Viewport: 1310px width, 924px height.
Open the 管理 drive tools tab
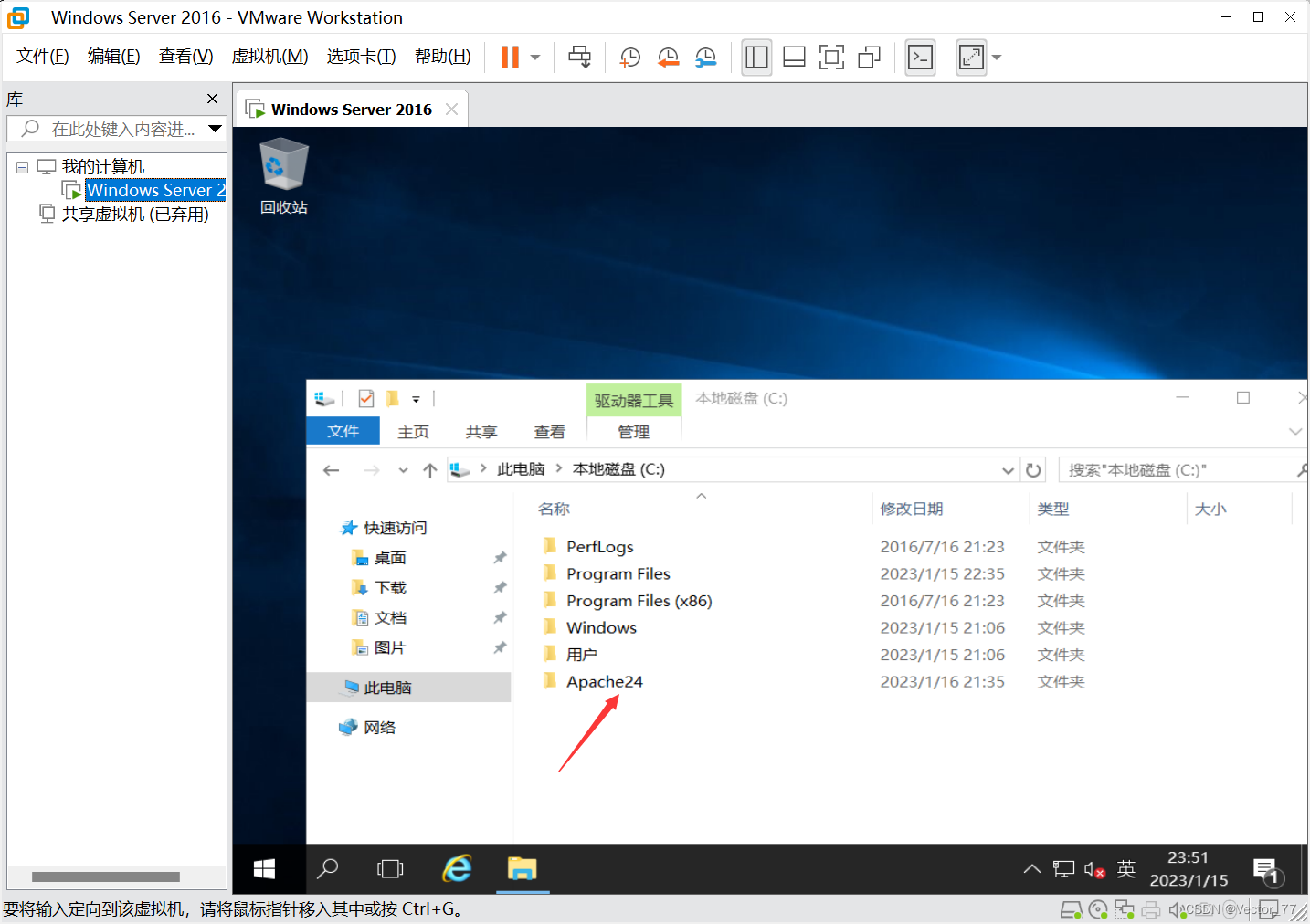pyautogui.click(x=633, y=432)
